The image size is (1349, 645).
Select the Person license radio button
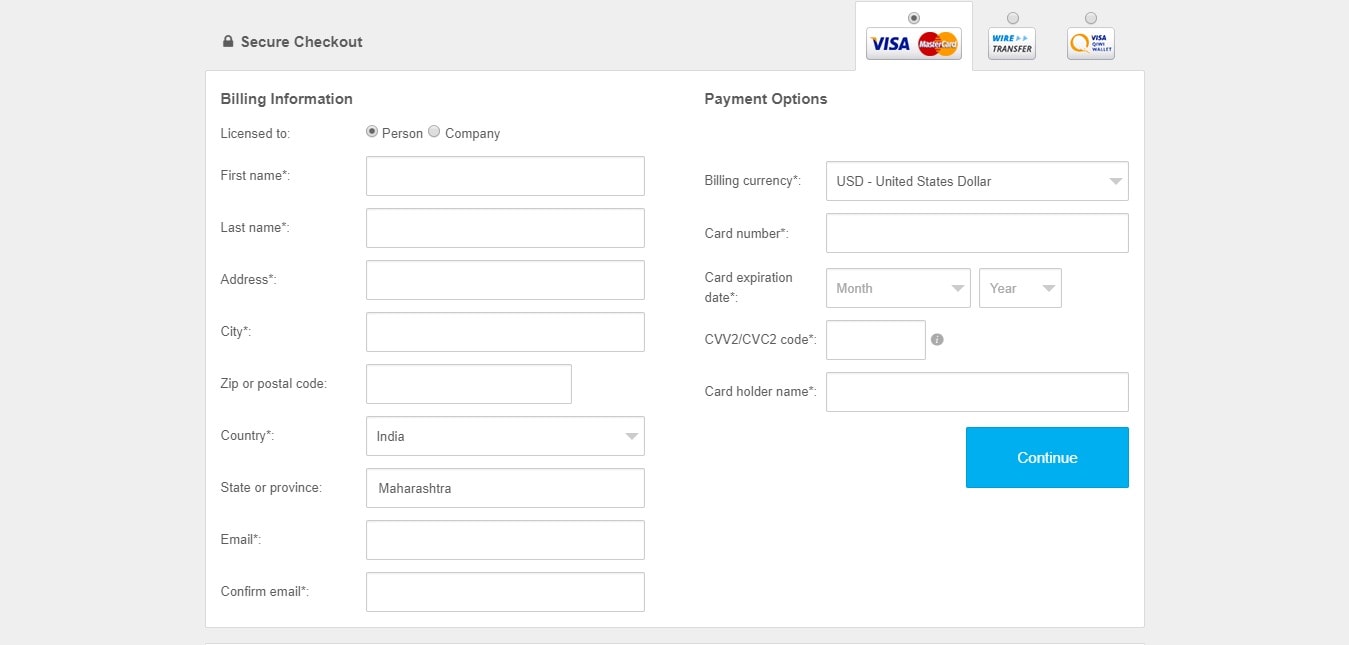point(372,131)
